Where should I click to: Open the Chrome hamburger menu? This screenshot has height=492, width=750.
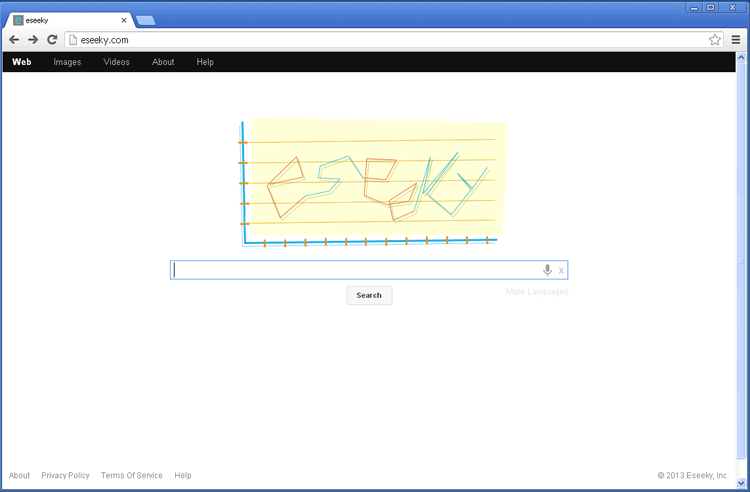click(736, 40)
